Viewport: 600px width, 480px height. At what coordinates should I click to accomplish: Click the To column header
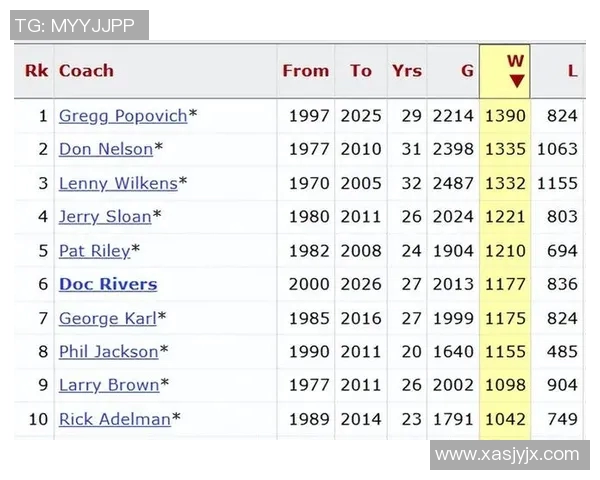click(360, 71)
